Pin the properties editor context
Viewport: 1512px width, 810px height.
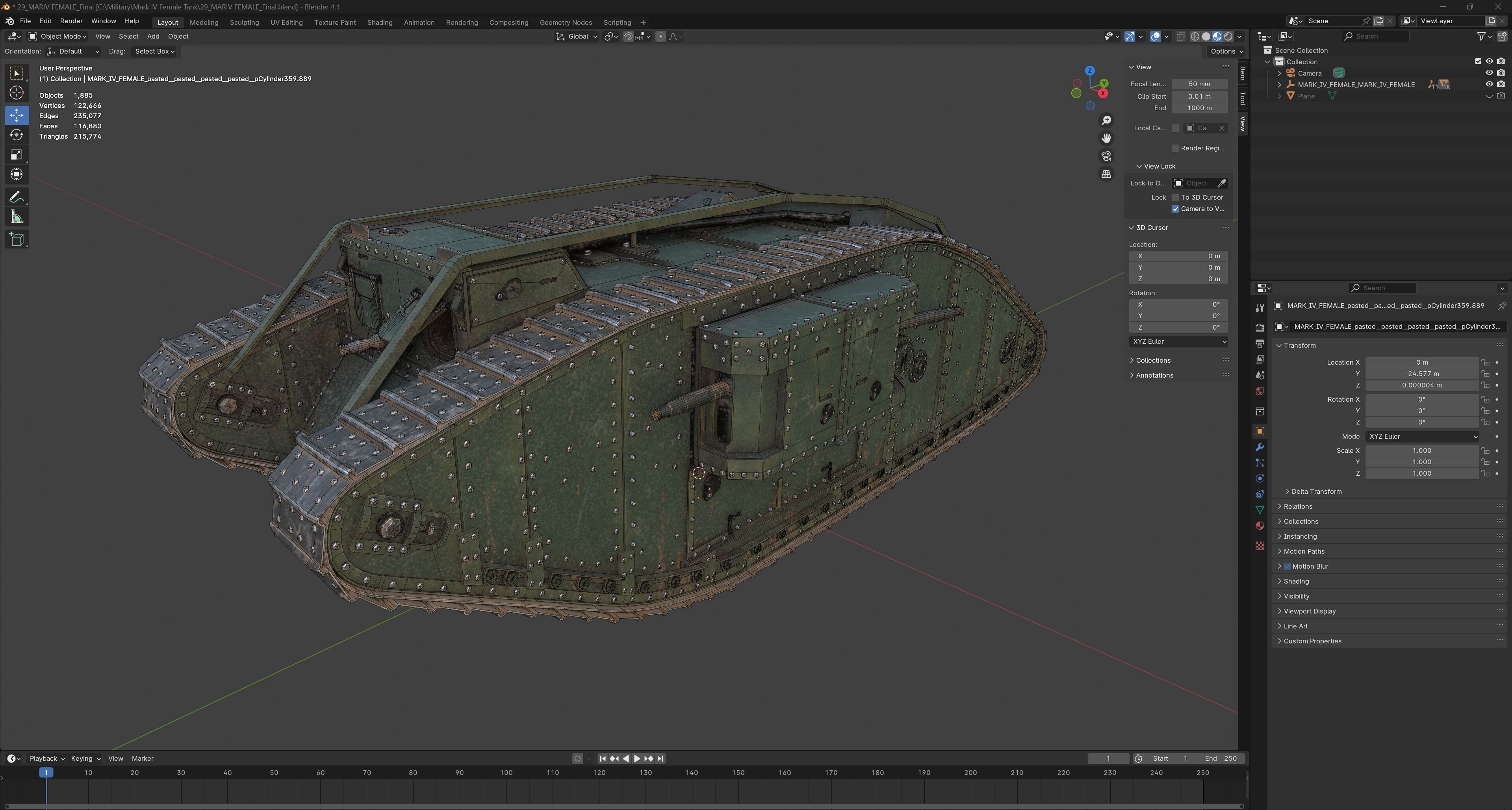point(1501,306)
